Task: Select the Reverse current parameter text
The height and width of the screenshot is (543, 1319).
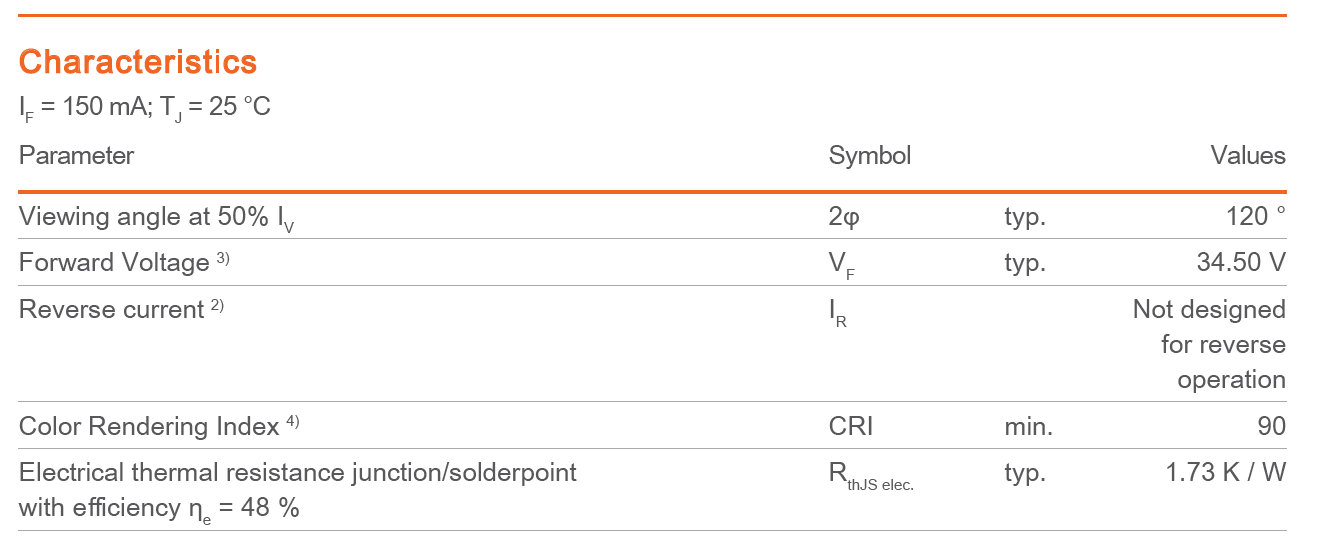Action: click(112, 310)
